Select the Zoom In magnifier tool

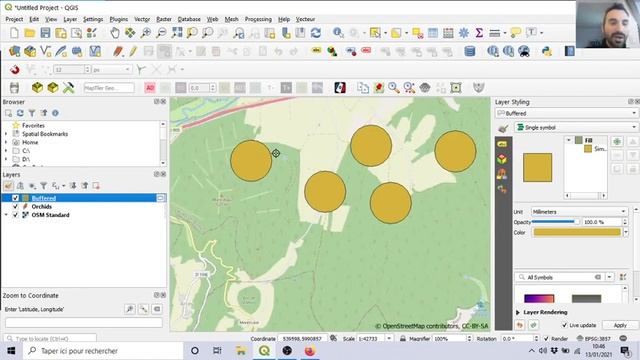[146, 33]
